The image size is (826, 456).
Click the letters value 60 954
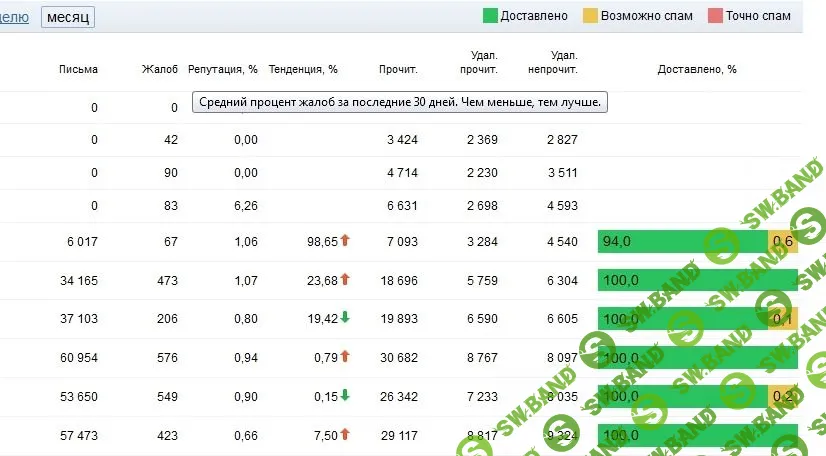79,358
